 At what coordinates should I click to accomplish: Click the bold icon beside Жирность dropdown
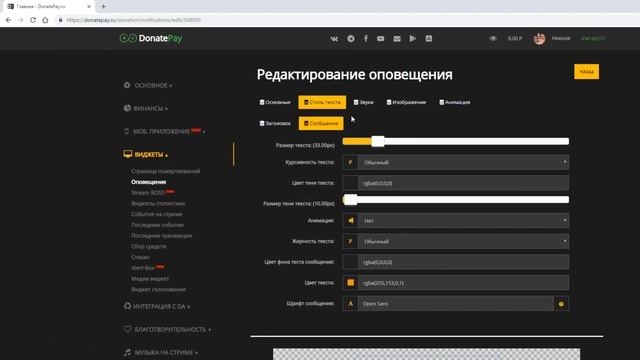350,241
